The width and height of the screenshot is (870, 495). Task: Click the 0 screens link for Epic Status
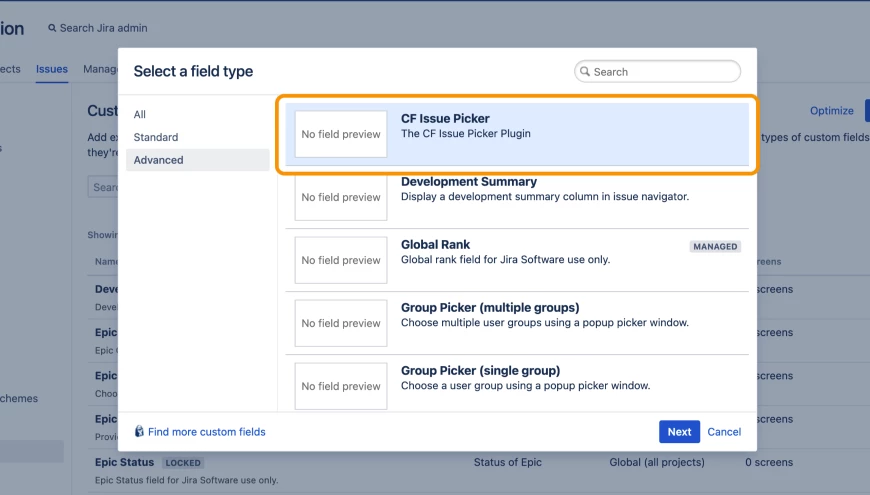[x=769, y=462]
